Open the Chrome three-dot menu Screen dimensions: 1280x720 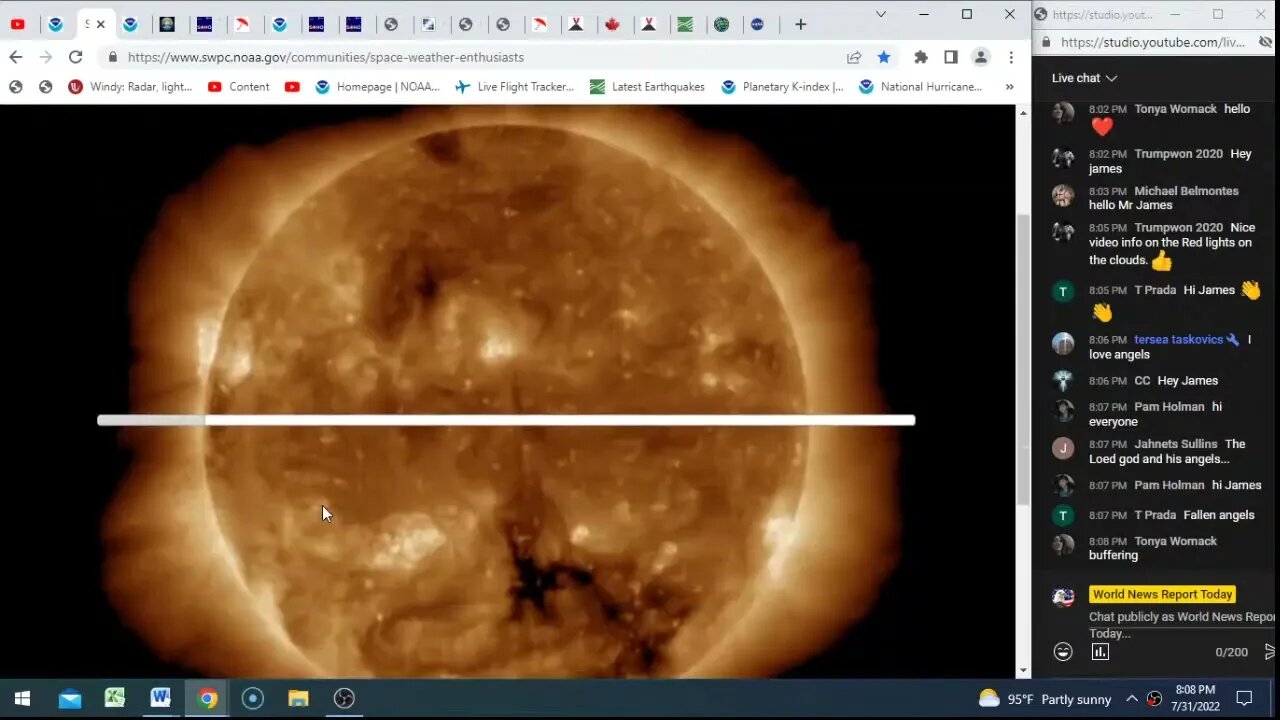point(1011,57)
